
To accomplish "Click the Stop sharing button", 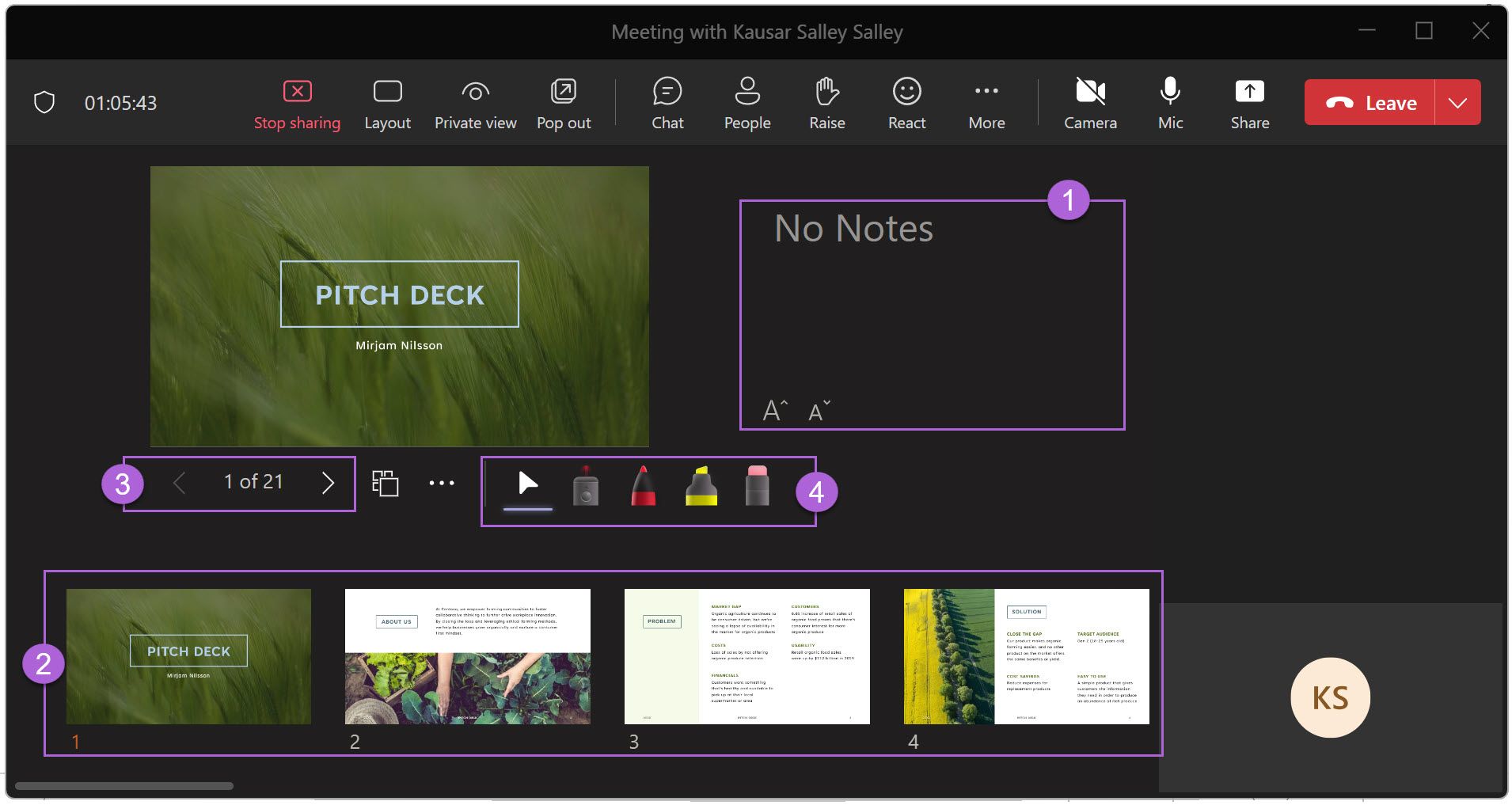I will click(x=297, y=101).
